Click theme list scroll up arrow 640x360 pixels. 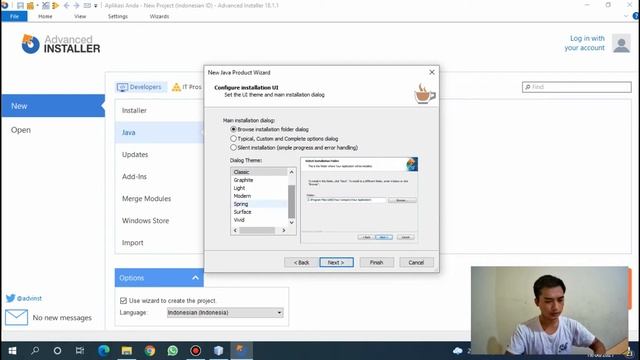click(x=291, y=172)
